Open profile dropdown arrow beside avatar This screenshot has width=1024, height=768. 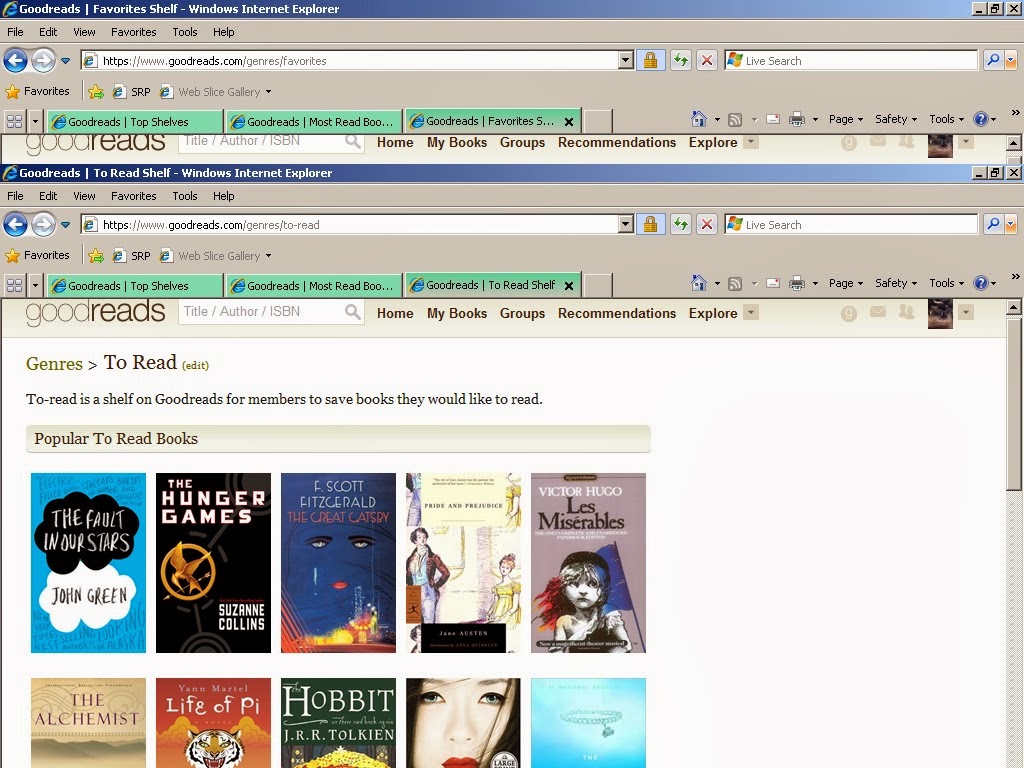click(x=966, y=313)
